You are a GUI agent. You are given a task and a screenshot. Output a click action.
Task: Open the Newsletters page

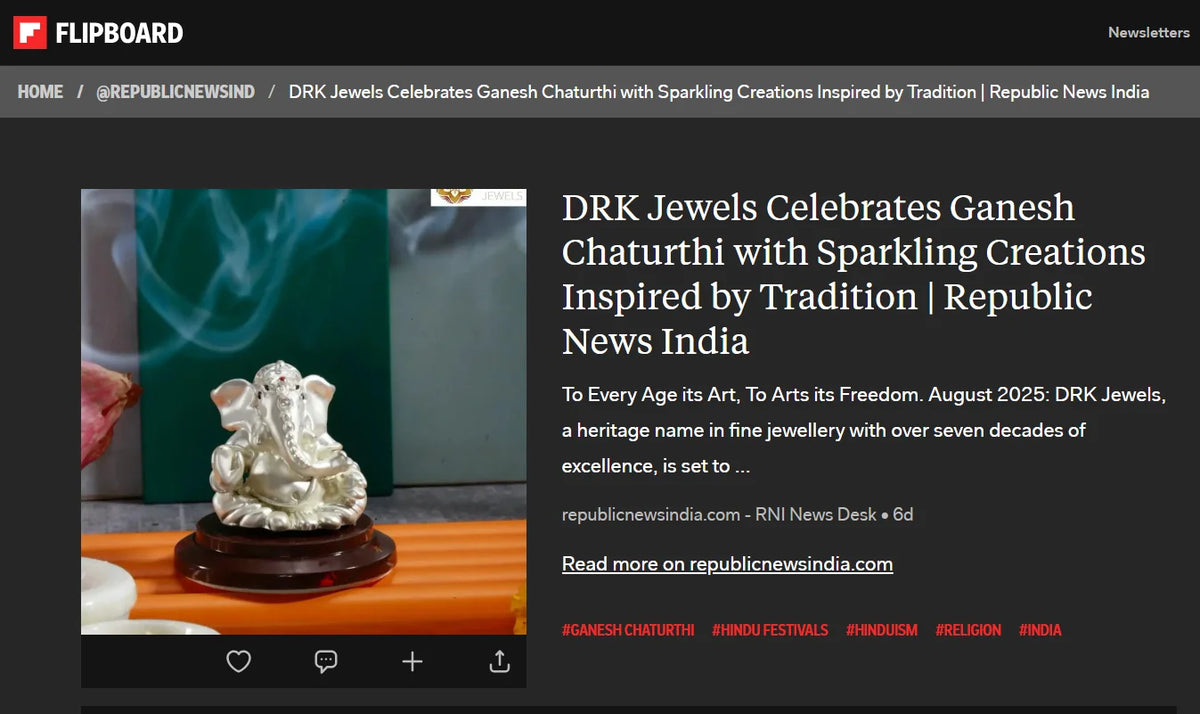click(x=1148, y=32)
